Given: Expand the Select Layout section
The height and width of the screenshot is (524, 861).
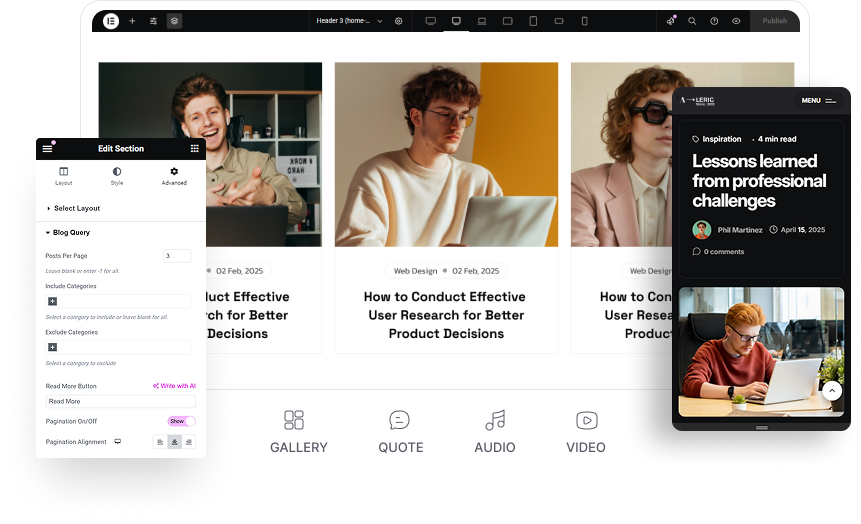Looking at the screenshot, I should 77,208.
